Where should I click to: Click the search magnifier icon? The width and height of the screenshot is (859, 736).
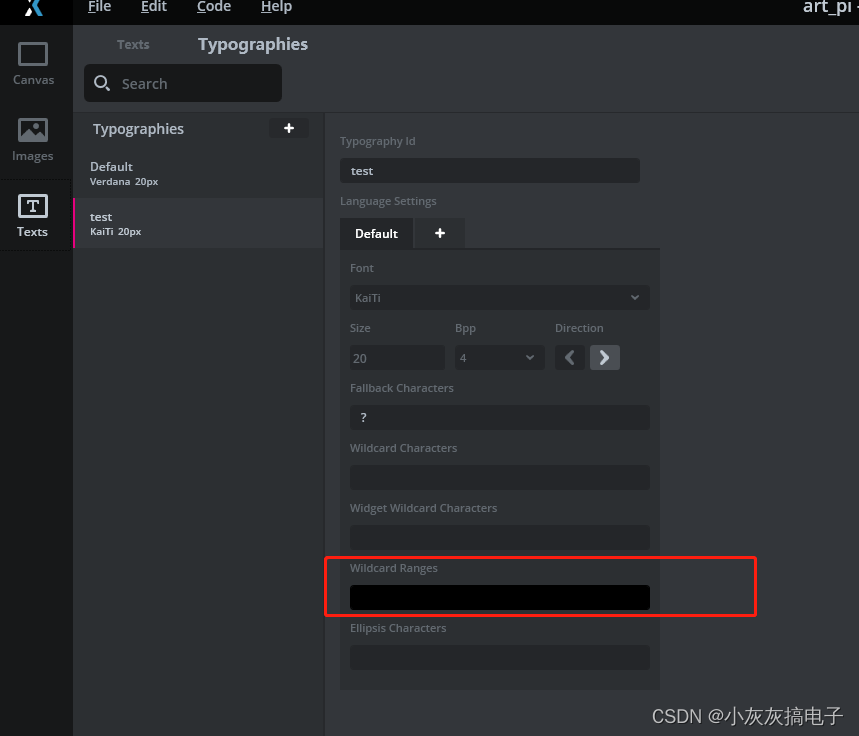(x=102, y=83)
